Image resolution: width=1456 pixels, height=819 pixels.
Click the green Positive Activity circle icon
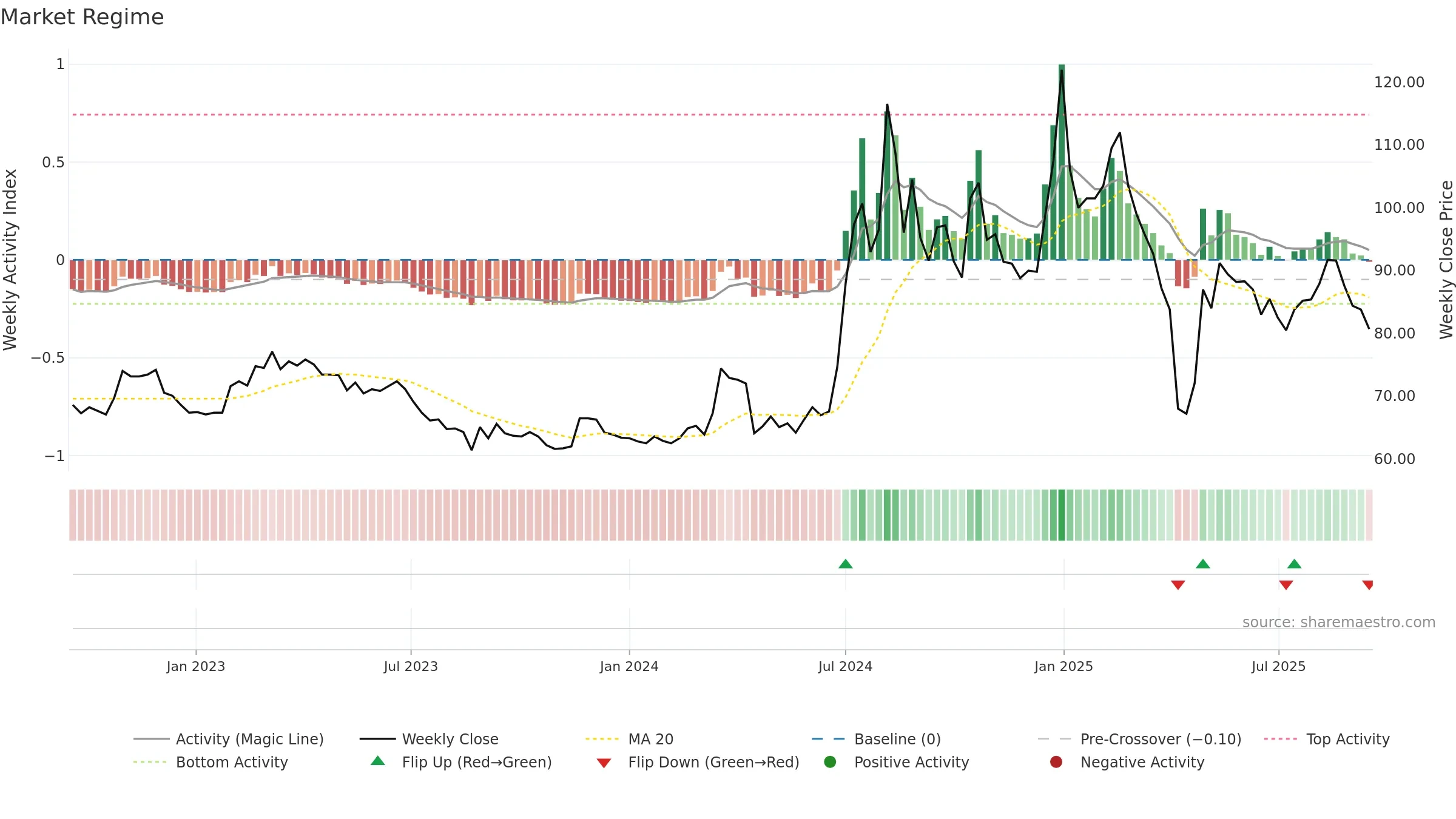click(831, 762)
